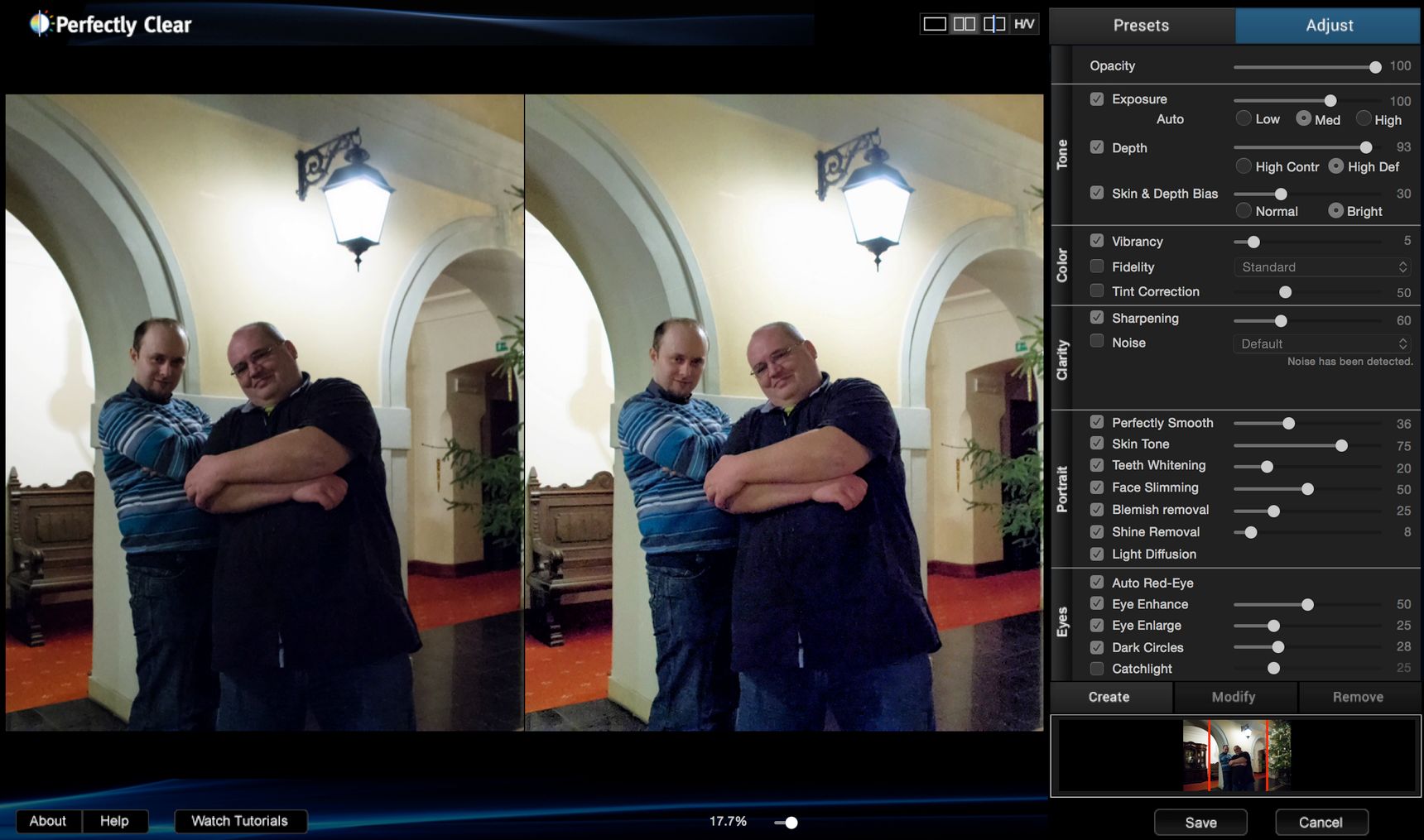This screenshot has height=840, width=1424.
Task: Select Low auto exposure option
Action: click(1244, 118)
